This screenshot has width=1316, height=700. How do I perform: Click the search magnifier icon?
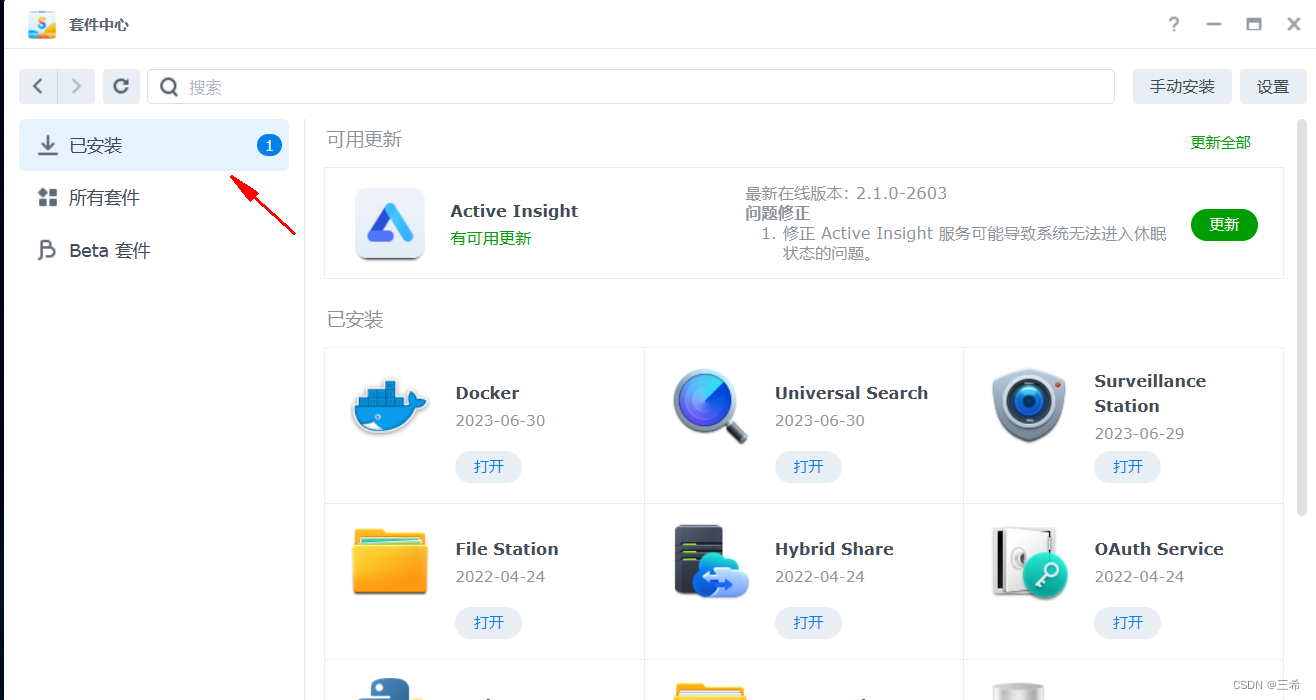click(x=169, y=87)
